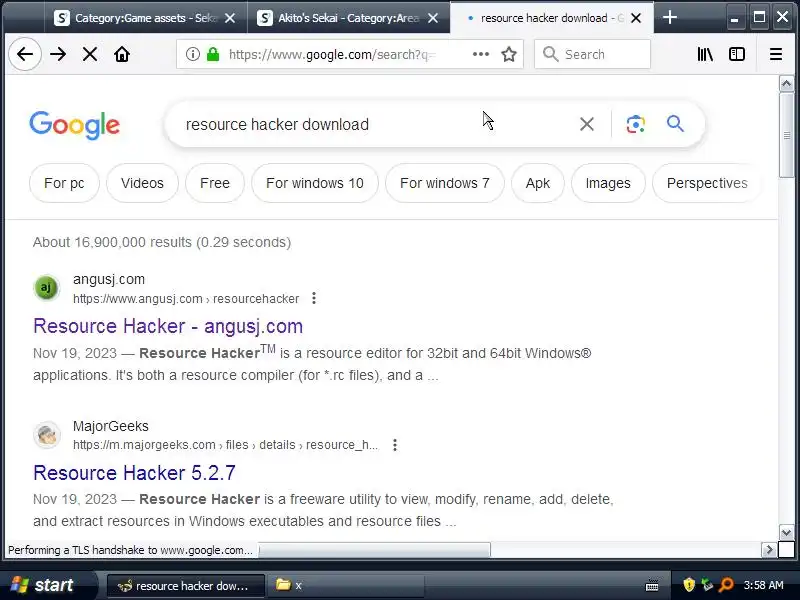Click the vertical scrollbar thumb

click(x=786, y=135)
